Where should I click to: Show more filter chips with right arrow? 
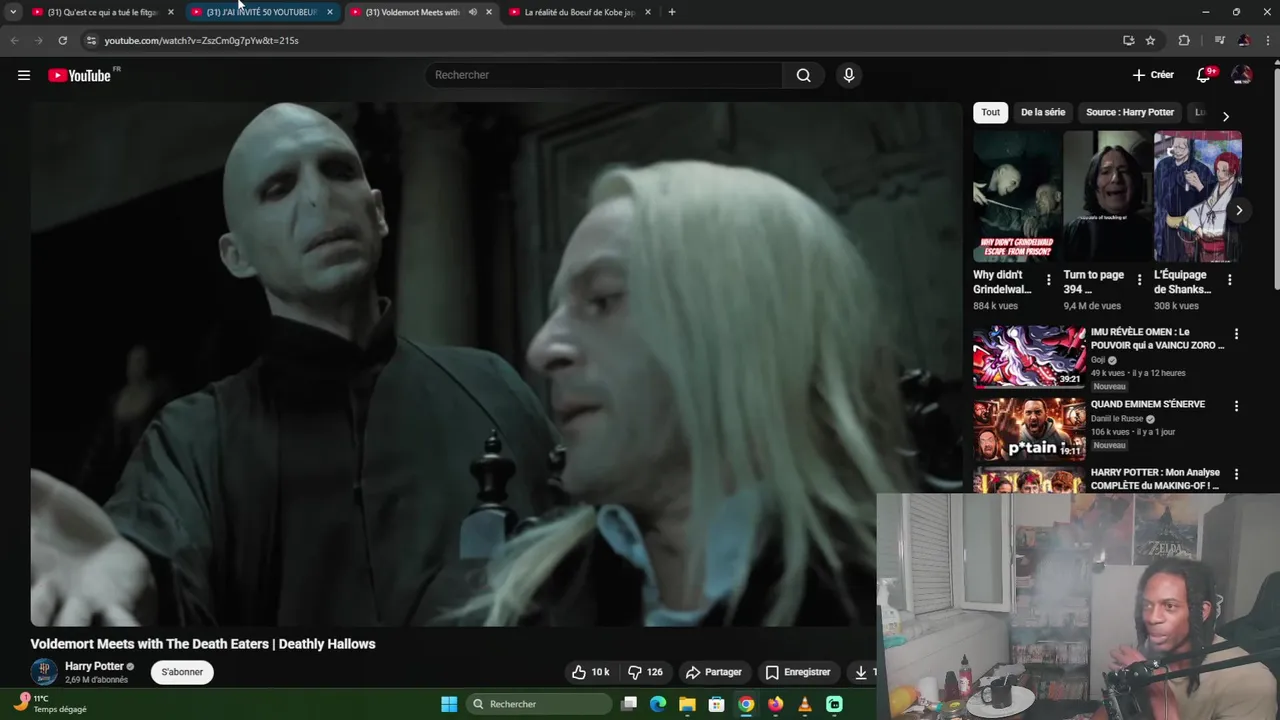coord(1226,116)
